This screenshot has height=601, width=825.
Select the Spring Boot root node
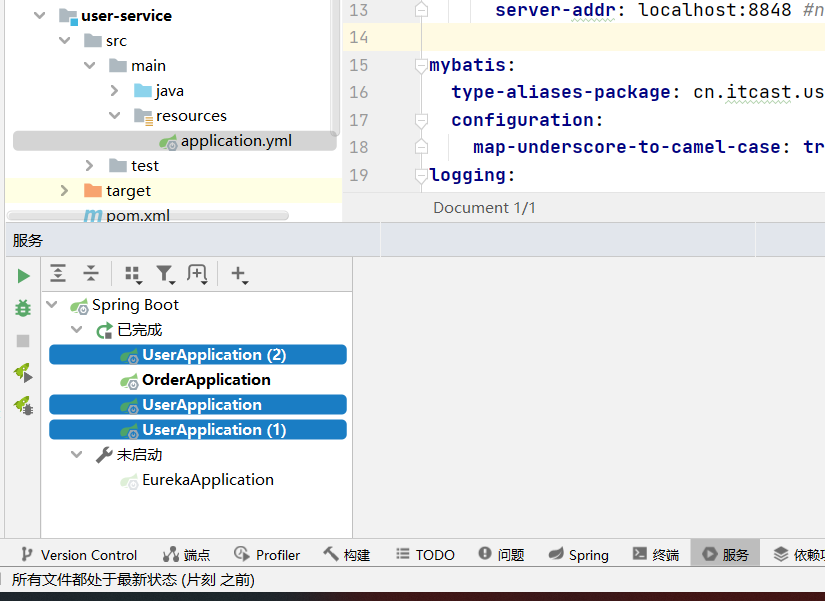(125, 305)
